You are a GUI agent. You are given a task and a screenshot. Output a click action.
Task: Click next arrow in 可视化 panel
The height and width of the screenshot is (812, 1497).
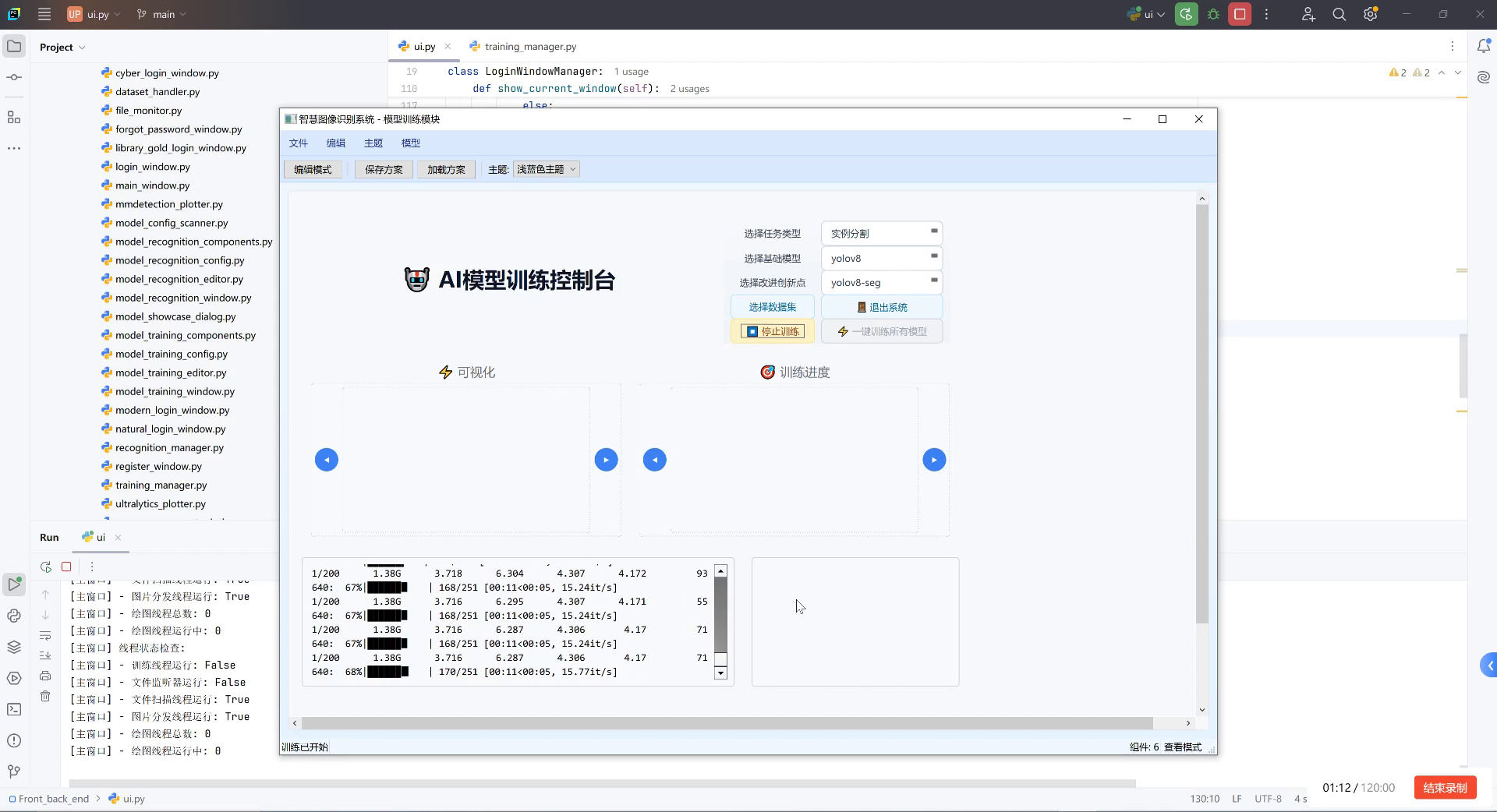[x=606, y=460]
